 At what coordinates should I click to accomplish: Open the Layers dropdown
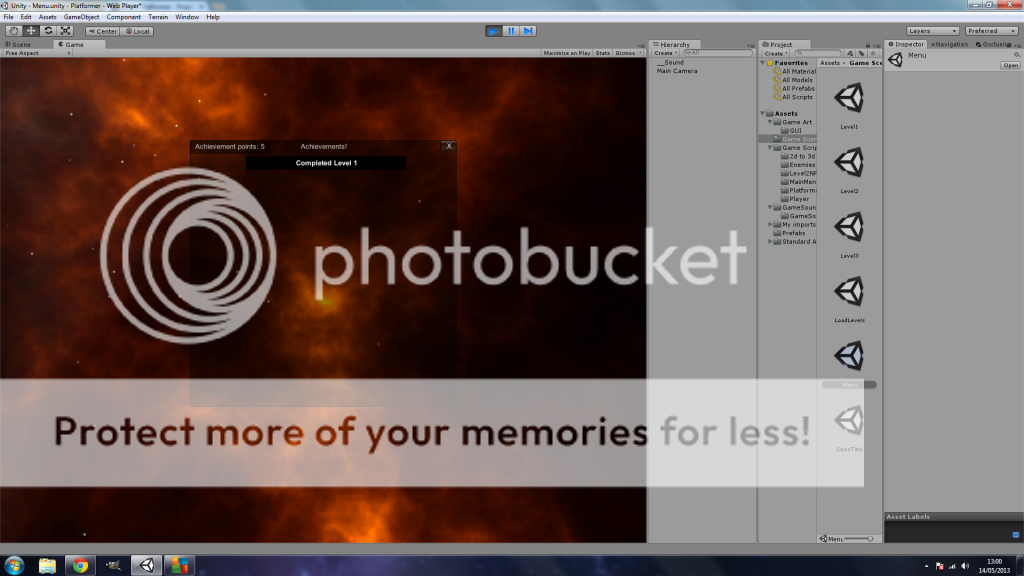(x=933, y=31)
